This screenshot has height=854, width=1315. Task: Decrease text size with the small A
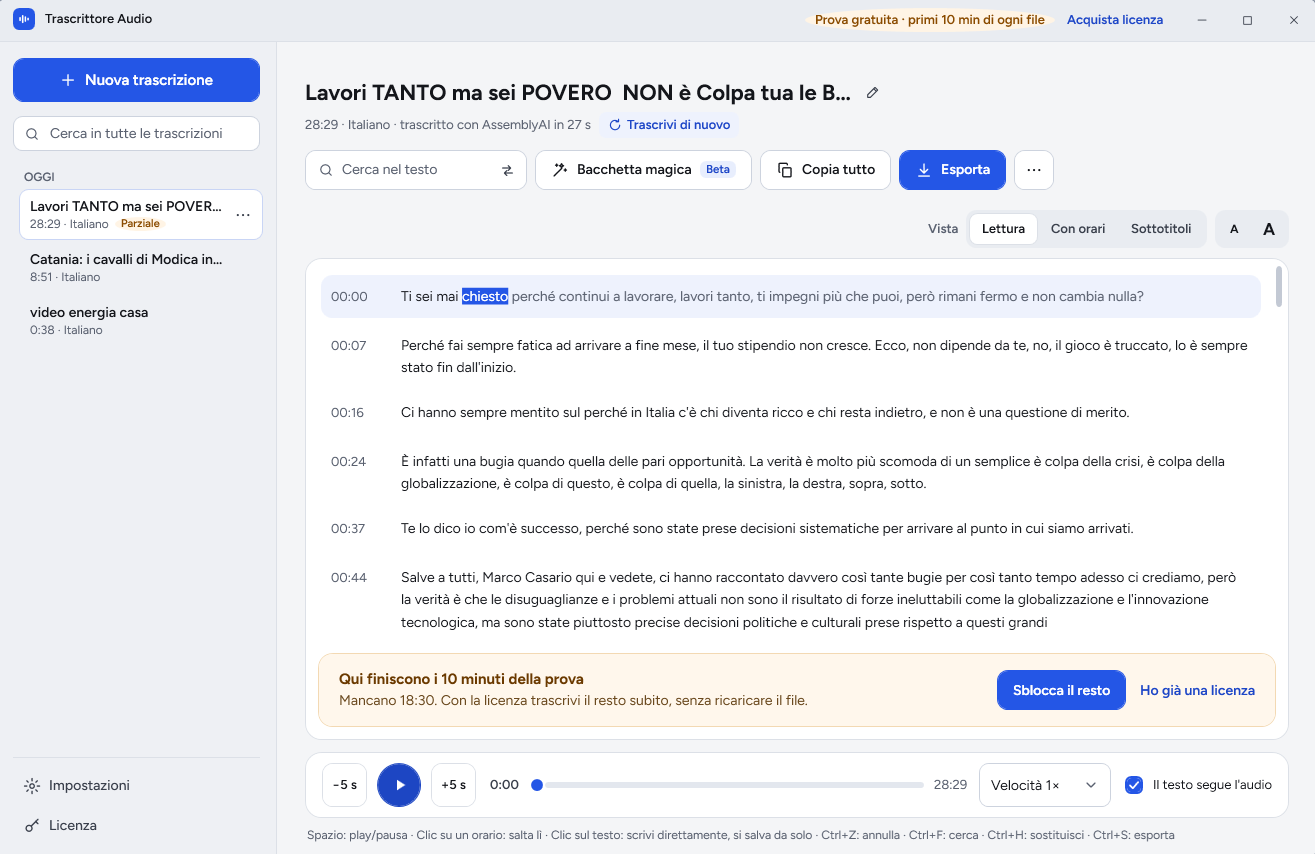point(1234,229)
